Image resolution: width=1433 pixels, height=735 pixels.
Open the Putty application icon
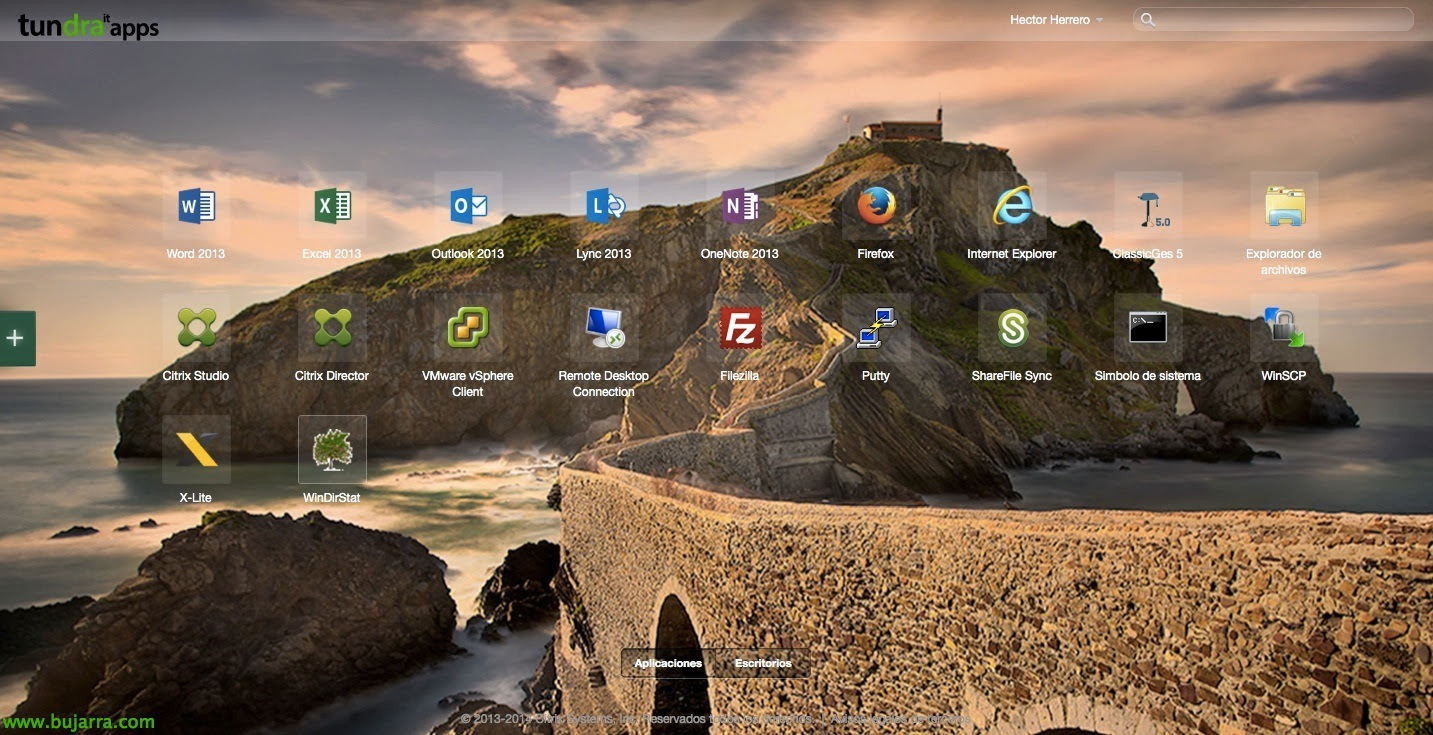coord(876,328)
